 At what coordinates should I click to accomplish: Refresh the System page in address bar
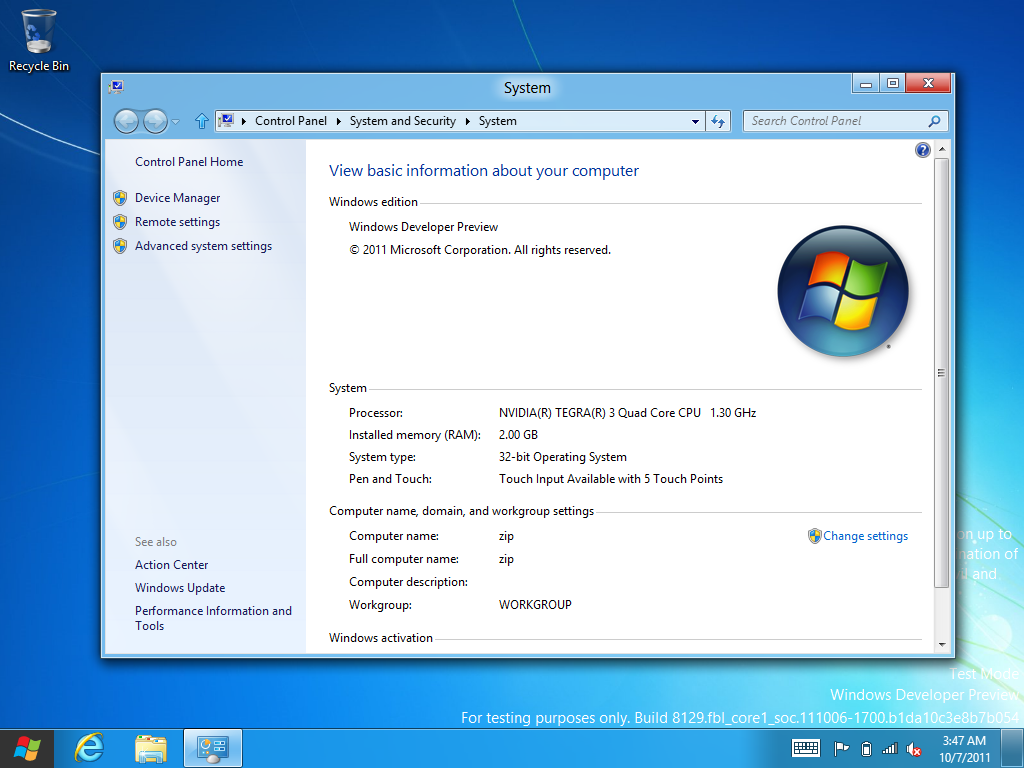click(x=718, y=121)
